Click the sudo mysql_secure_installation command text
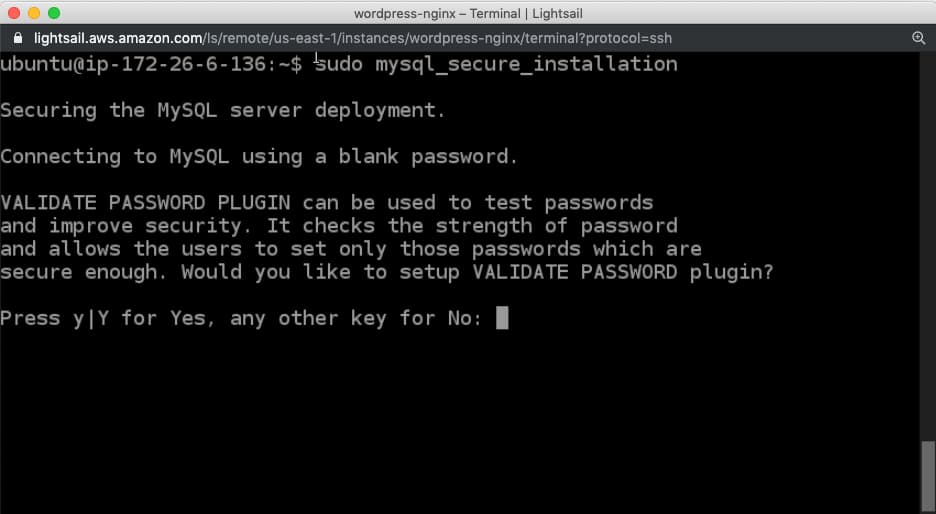This screenshot has width=936, height=514. [x=496, y=64]
